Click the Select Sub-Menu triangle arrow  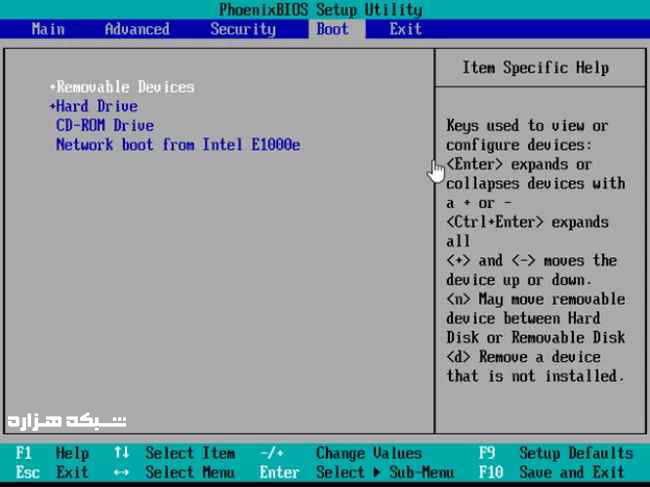(x=376, y=472)
